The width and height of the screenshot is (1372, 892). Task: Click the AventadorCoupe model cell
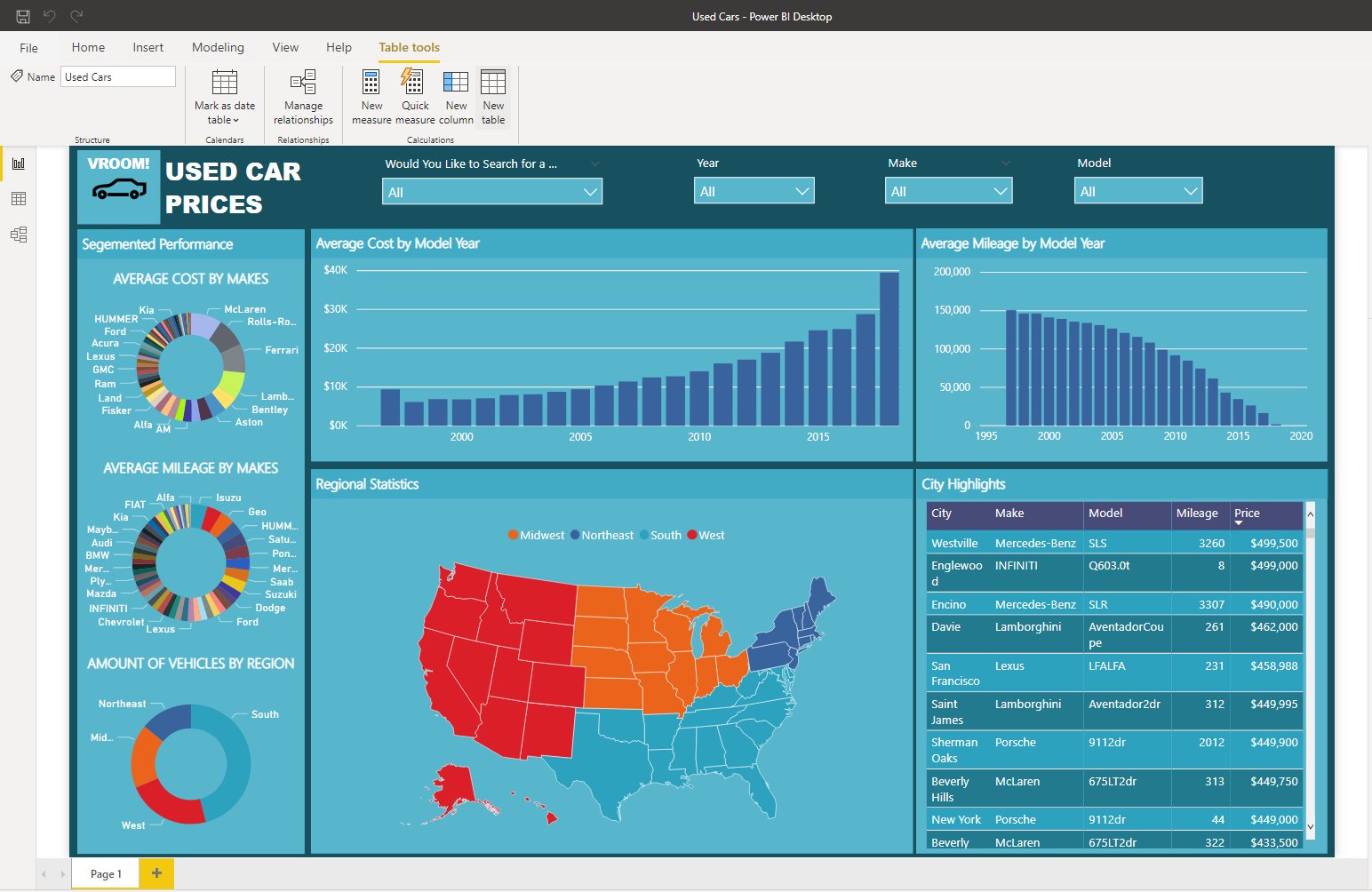click(1126, 634)
